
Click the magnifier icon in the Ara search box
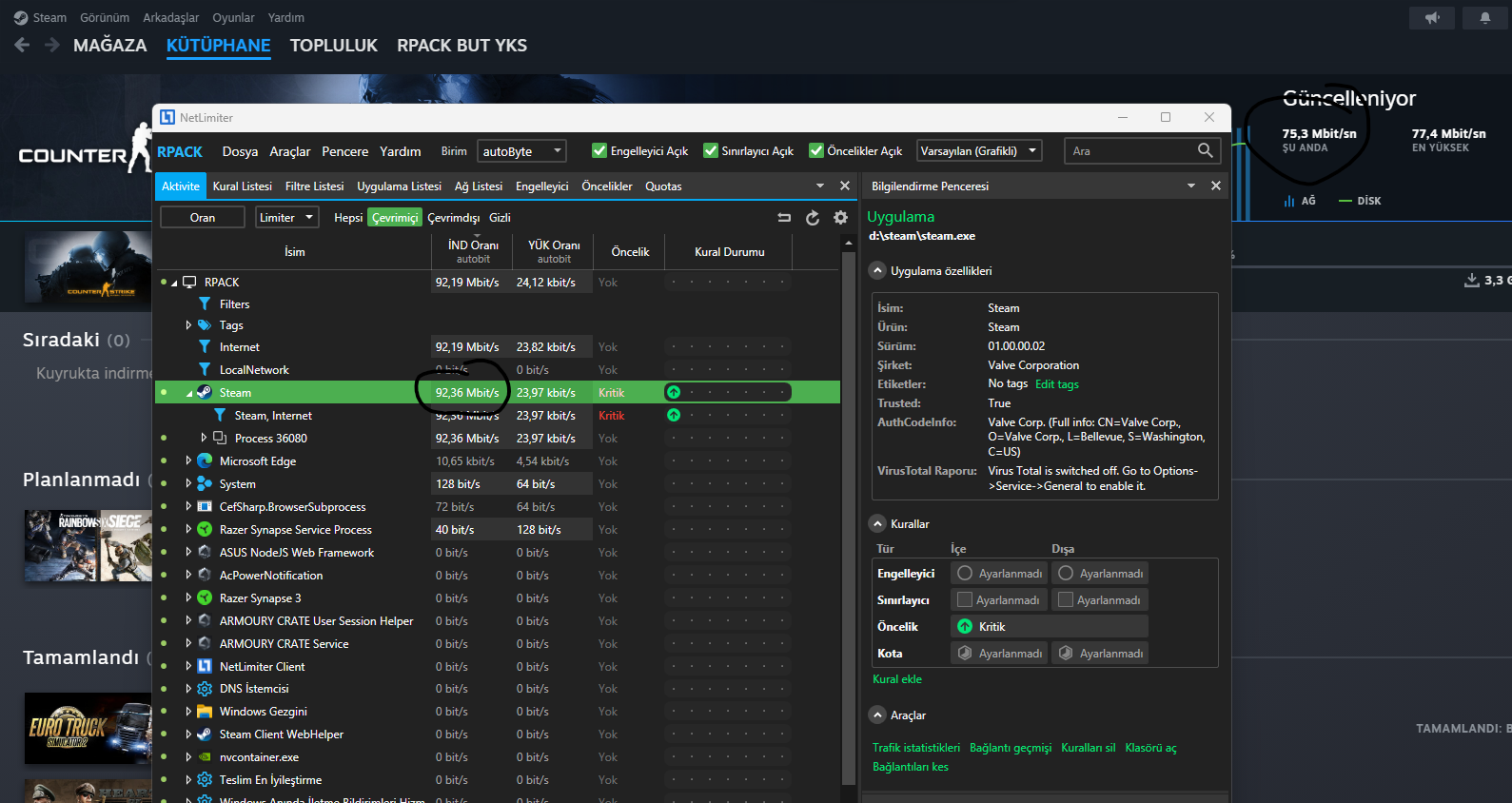(x=1205, y=150)
